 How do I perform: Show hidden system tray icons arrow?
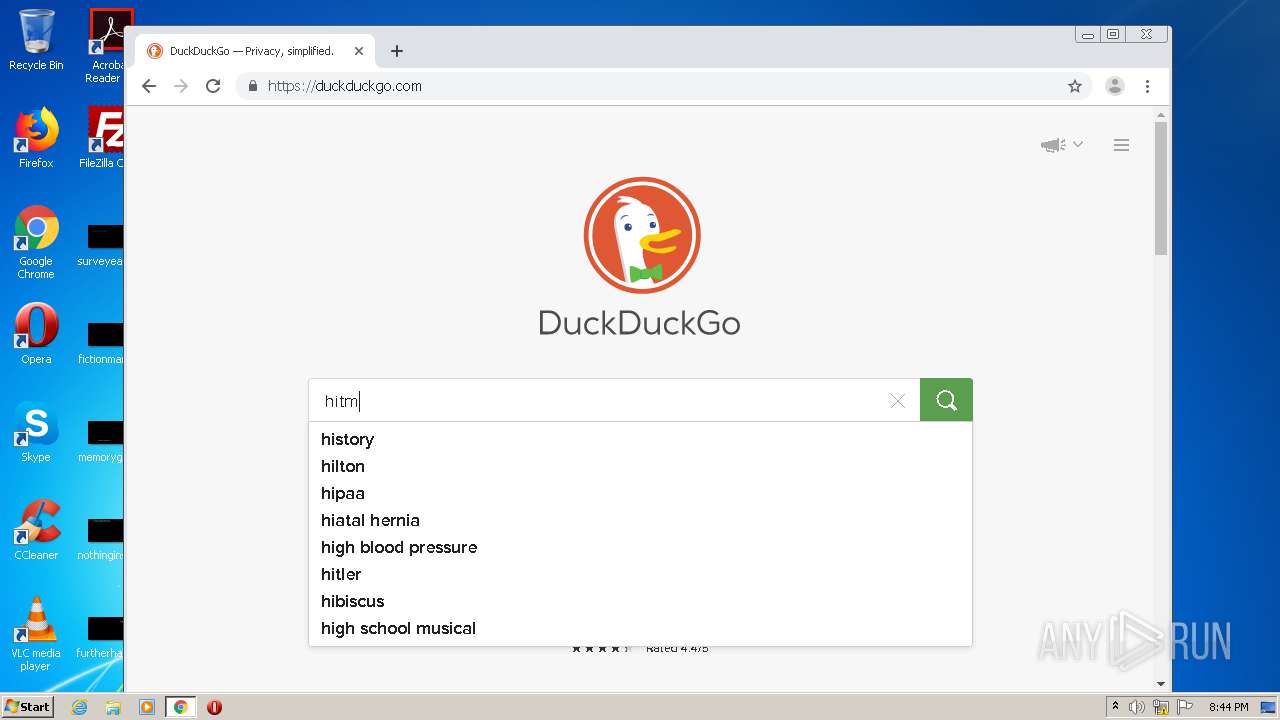pos(1115,707)
